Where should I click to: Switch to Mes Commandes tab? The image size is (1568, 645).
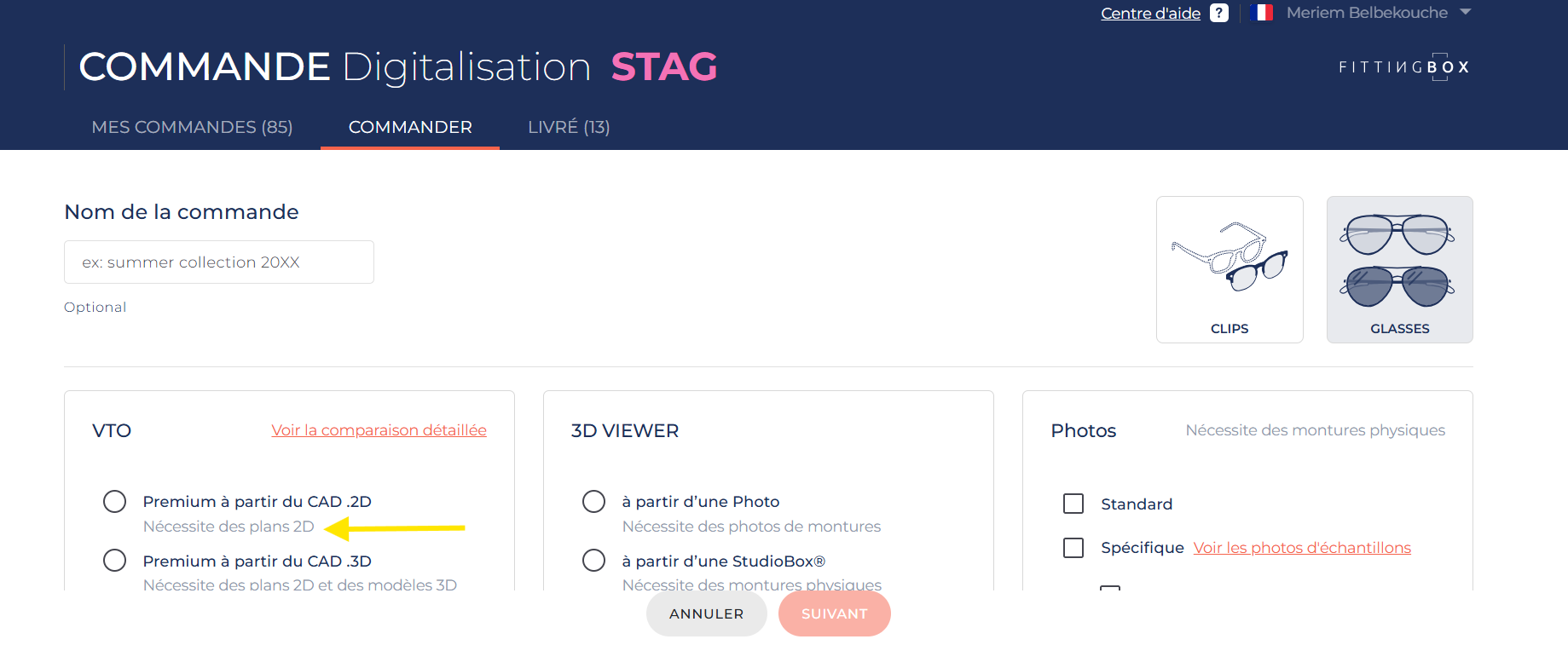coord(192,127)
